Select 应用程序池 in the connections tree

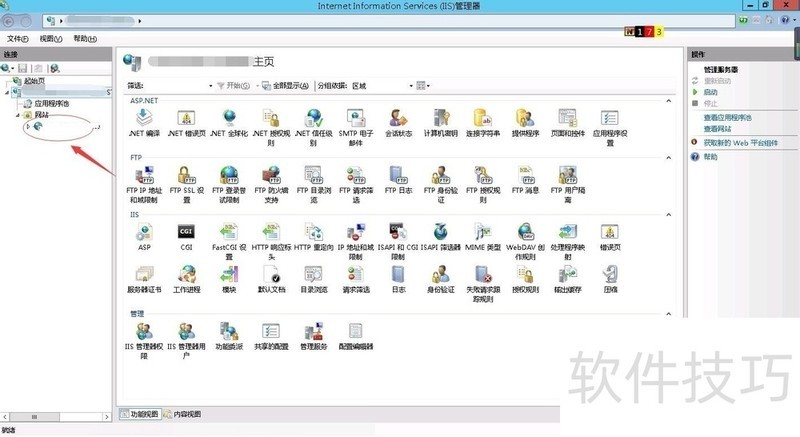(x=52, y=104)
